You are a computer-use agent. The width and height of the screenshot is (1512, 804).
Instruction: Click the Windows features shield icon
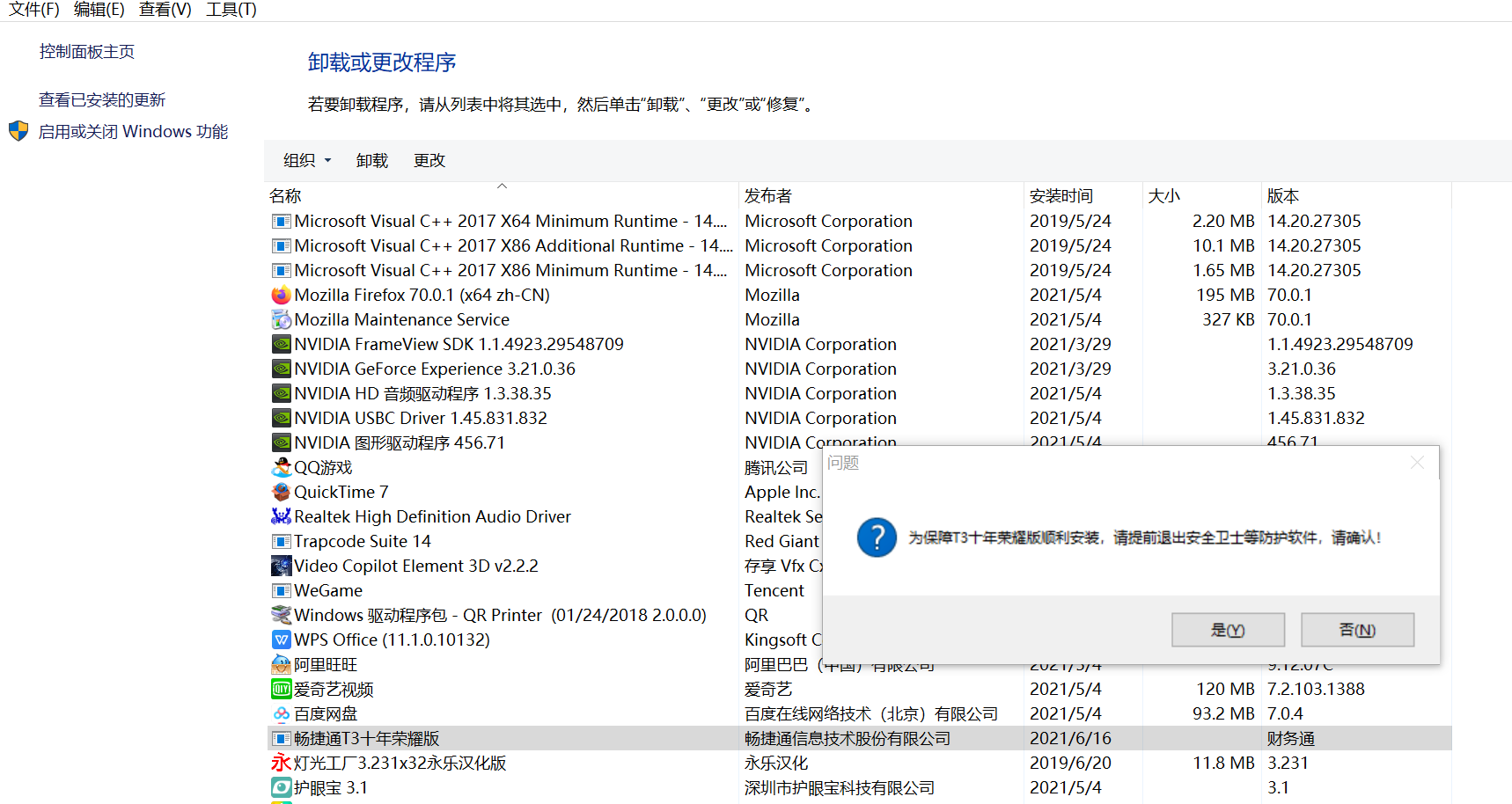pos(18,132)
